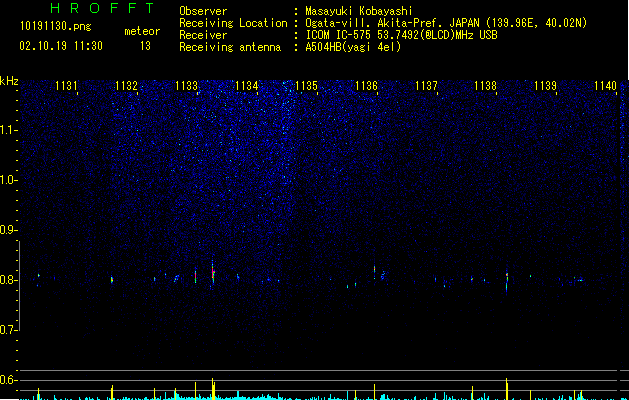Click the meteor echo just after 1136 near 0.8 kHz
The width and height of the screenshot is (629, 400).
383,275
